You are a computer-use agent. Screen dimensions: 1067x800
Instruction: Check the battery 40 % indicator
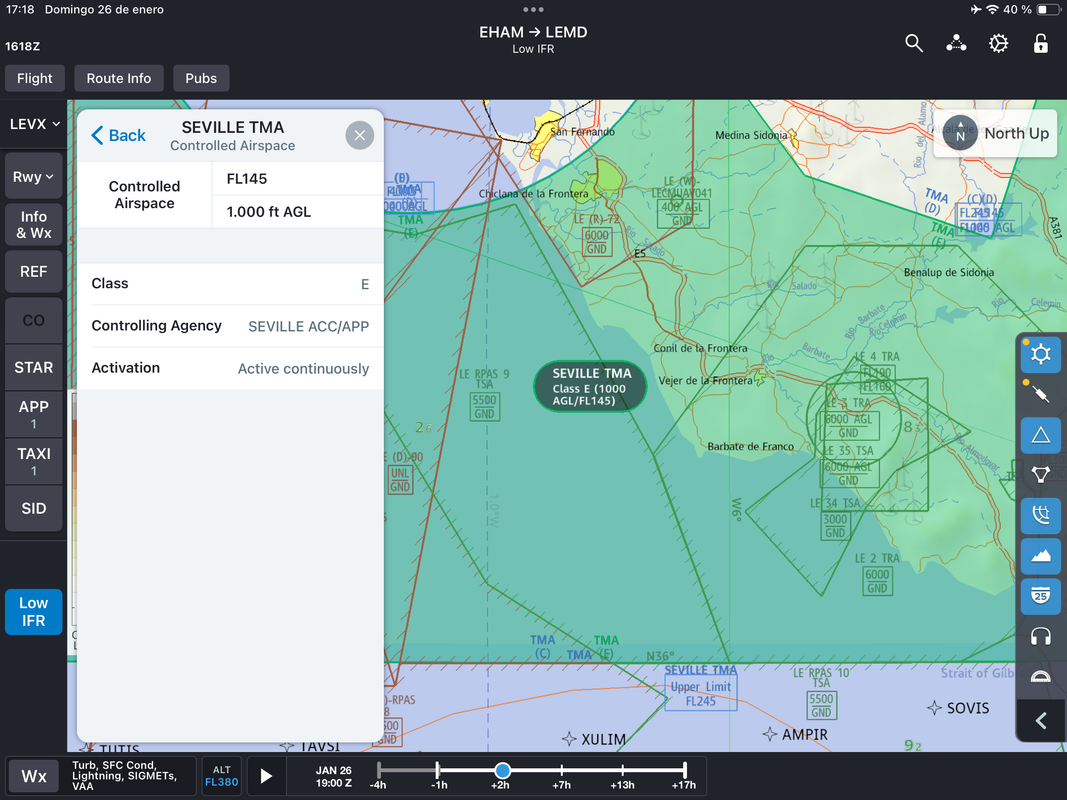point(1031,10)
